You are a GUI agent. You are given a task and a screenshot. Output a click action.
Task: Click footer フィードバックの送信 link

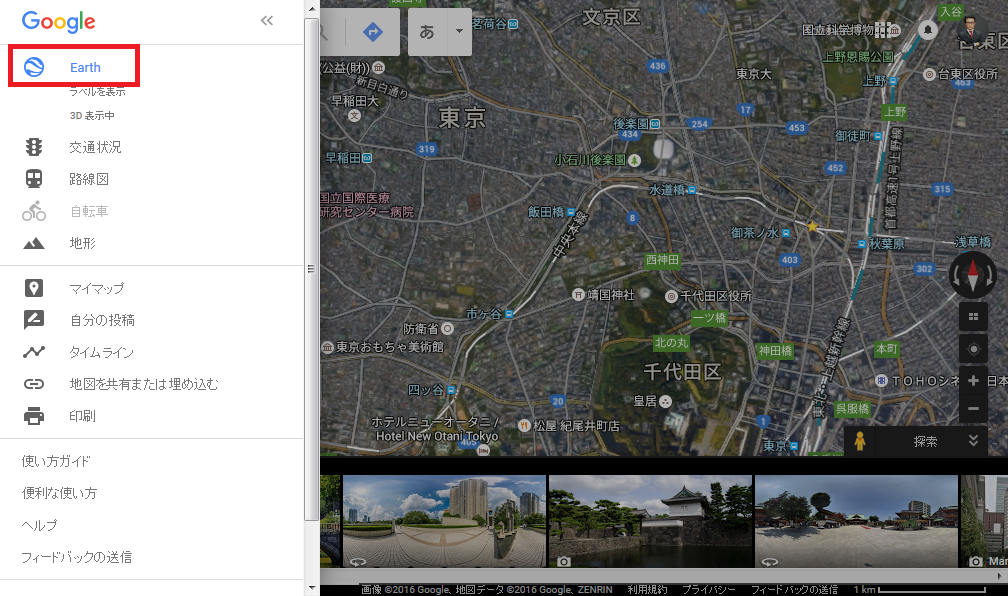pyautogui.click(x=794, y=589)
